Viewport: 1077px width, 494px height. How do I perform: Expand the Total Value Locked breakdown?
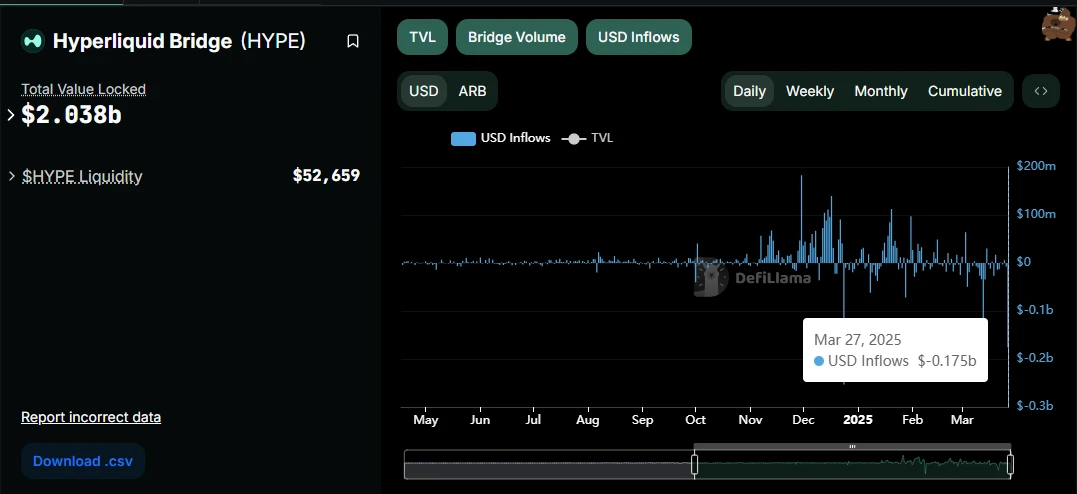click(x=11, y=115)
